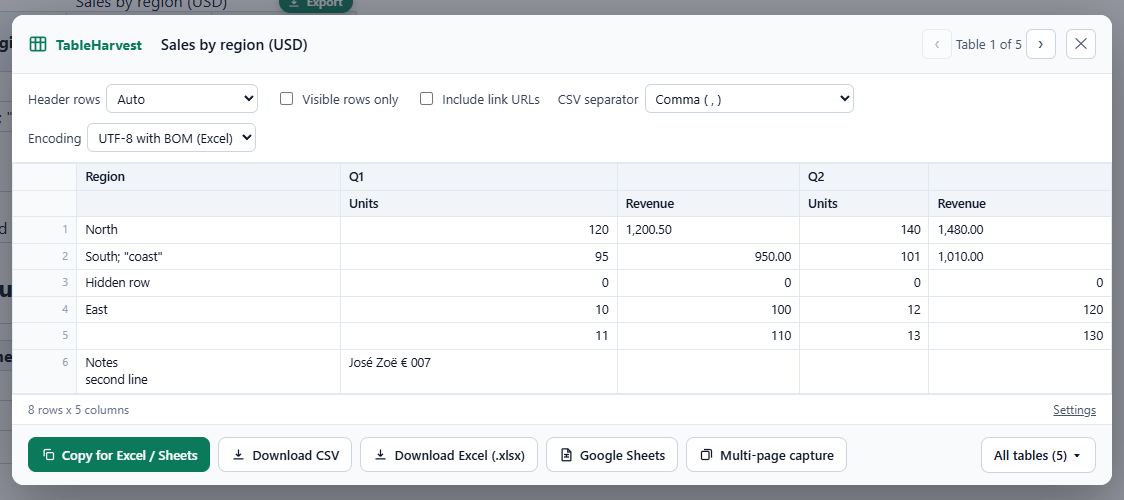The width and height of the screenshot is (1124, 500).
Task: Select the 'José Zoë € 007' cell
Action: (x=478, y=371)
